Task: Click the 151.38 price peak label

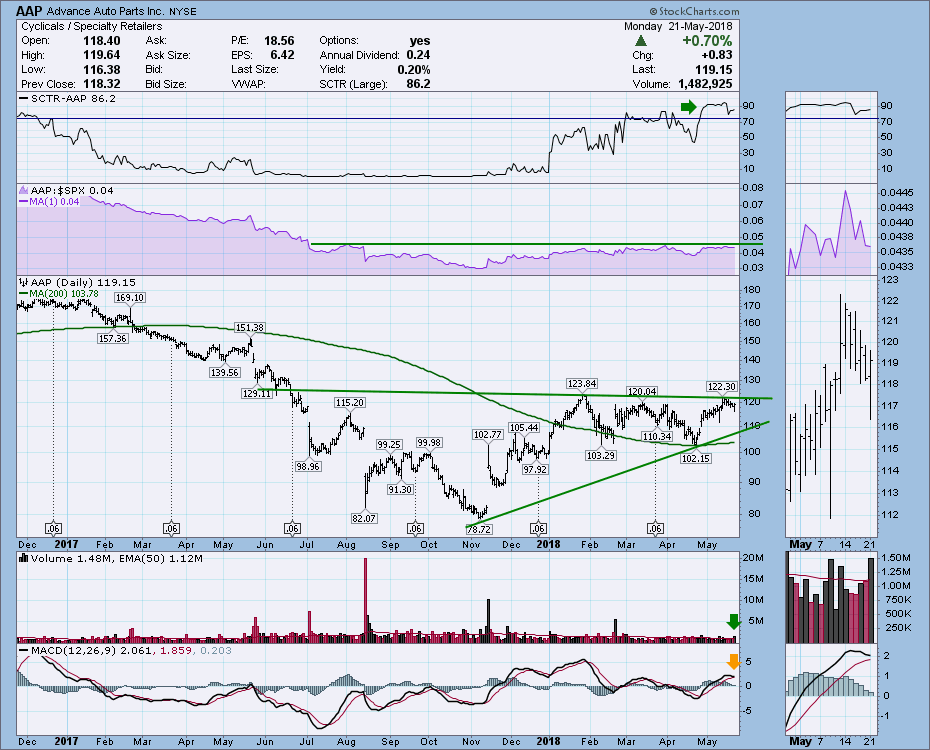Action: click(x=250, y=327)
